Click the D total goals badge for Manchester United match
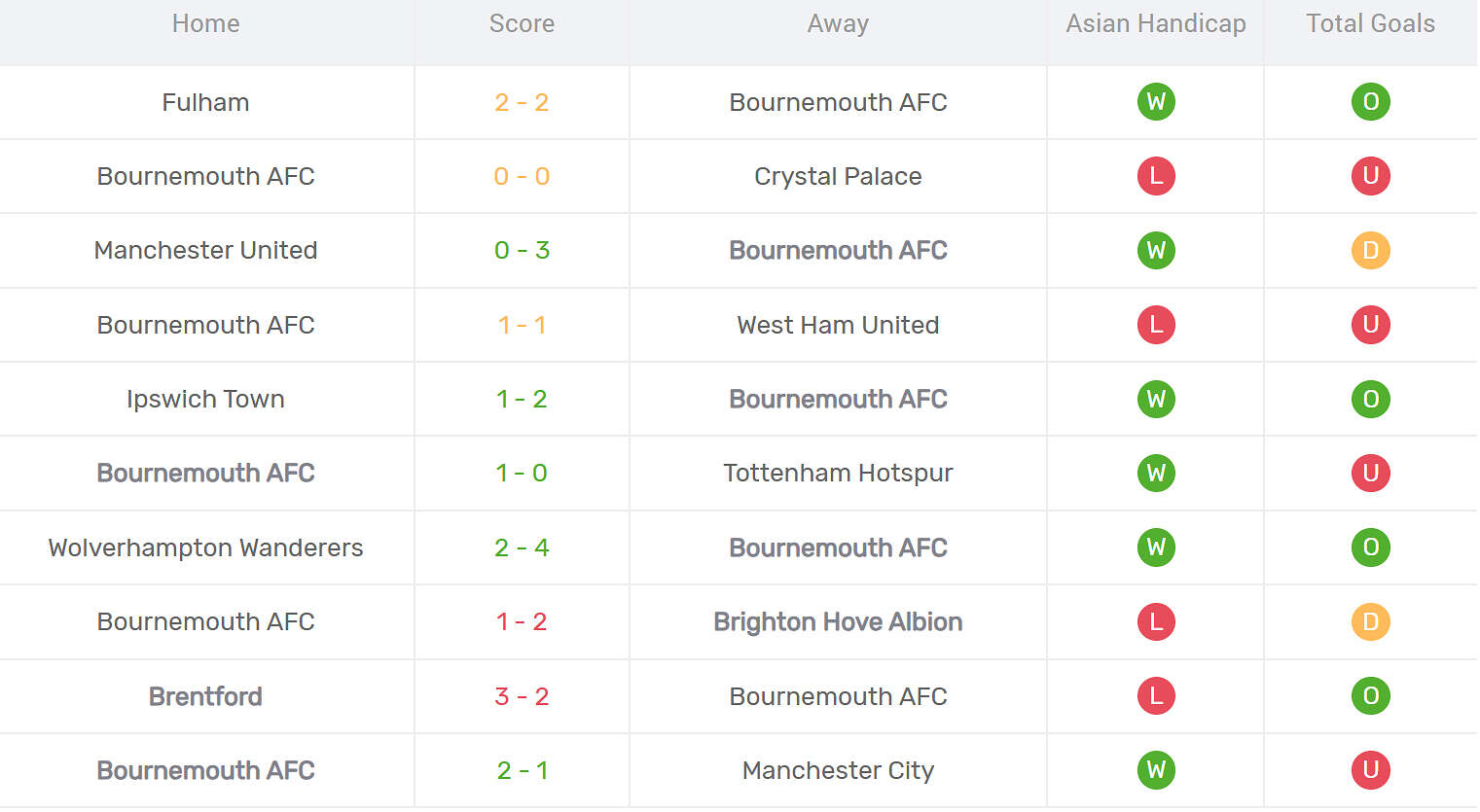1480x812 pixels. click(1370, 251)
